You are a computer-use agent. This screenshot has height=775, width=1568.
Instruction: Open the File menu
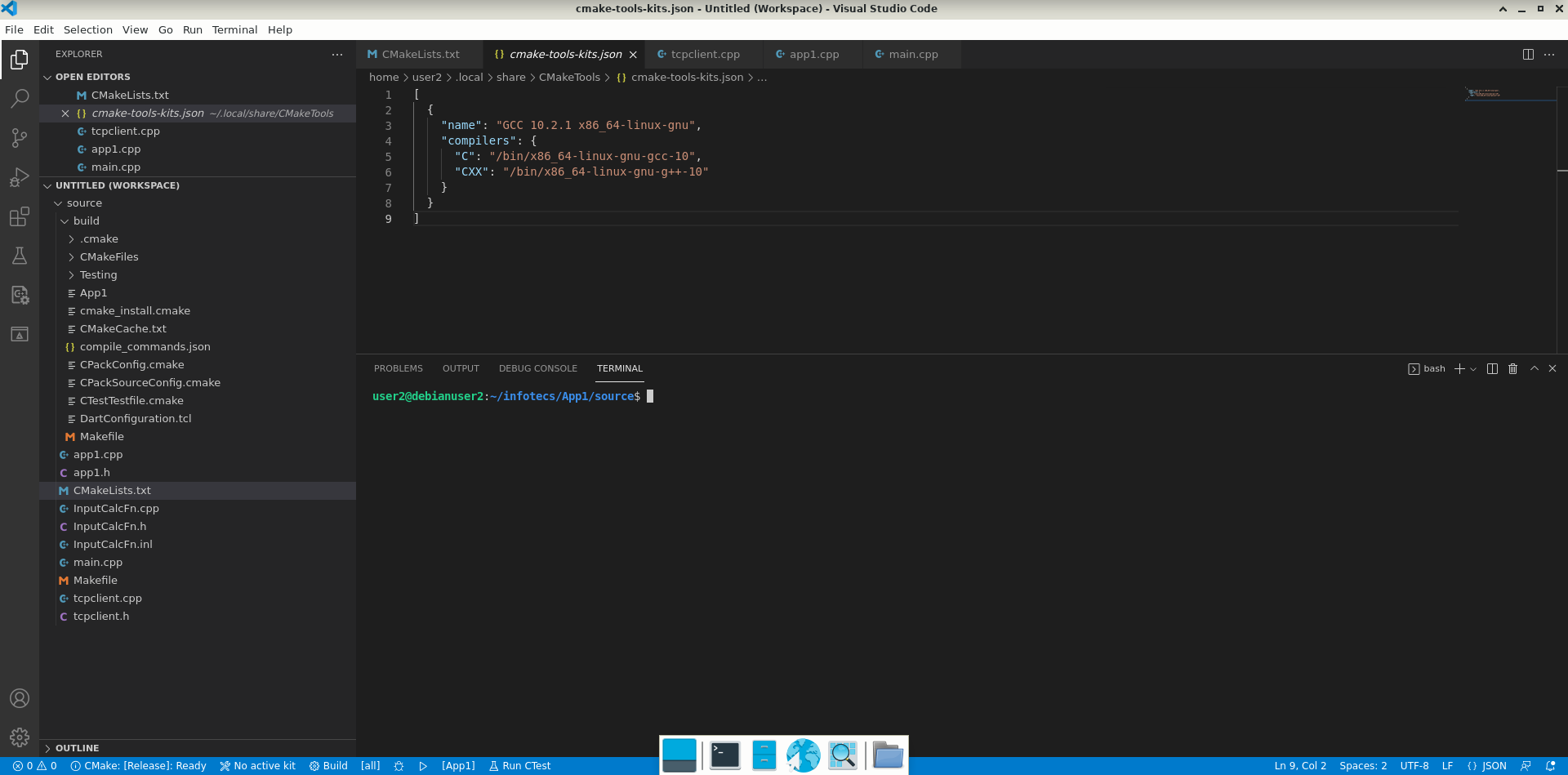tap(14, 29)
